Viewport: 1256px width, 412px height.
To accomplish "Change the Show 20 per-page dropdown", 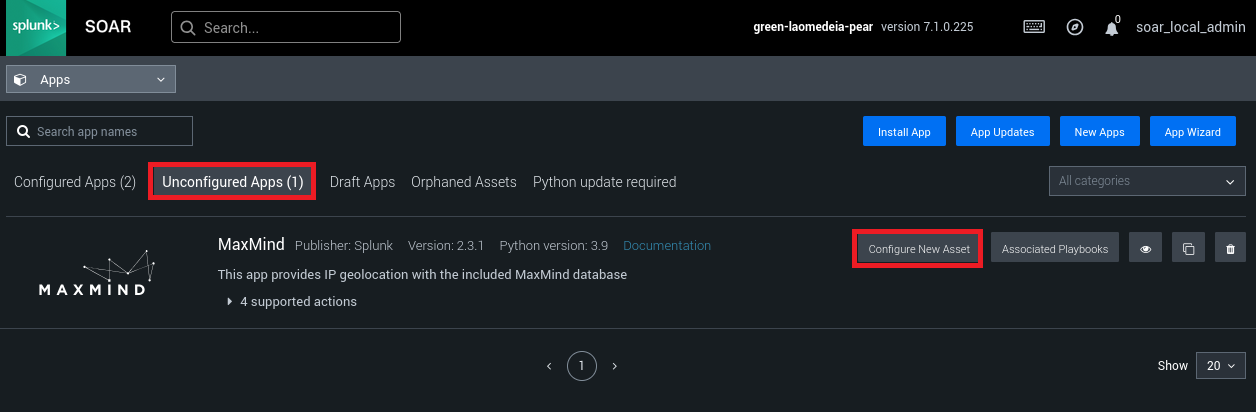I will pyautogui.click(x=1220, y=366).
